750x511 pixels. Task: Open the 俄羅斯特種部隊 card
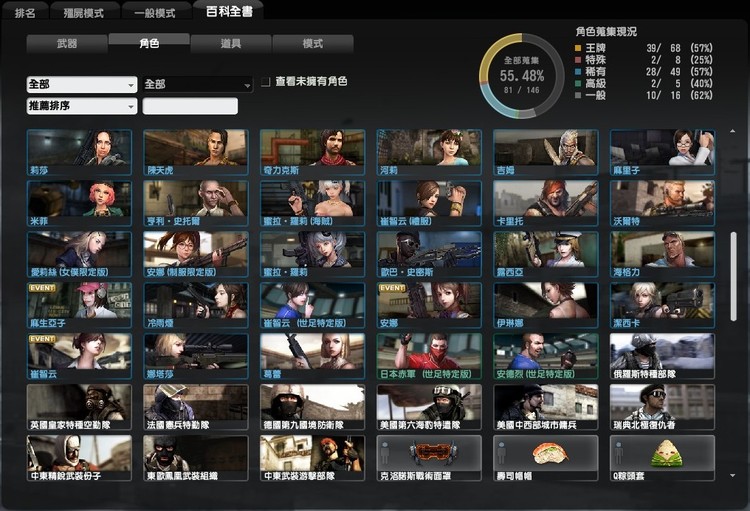click(662, 356)
